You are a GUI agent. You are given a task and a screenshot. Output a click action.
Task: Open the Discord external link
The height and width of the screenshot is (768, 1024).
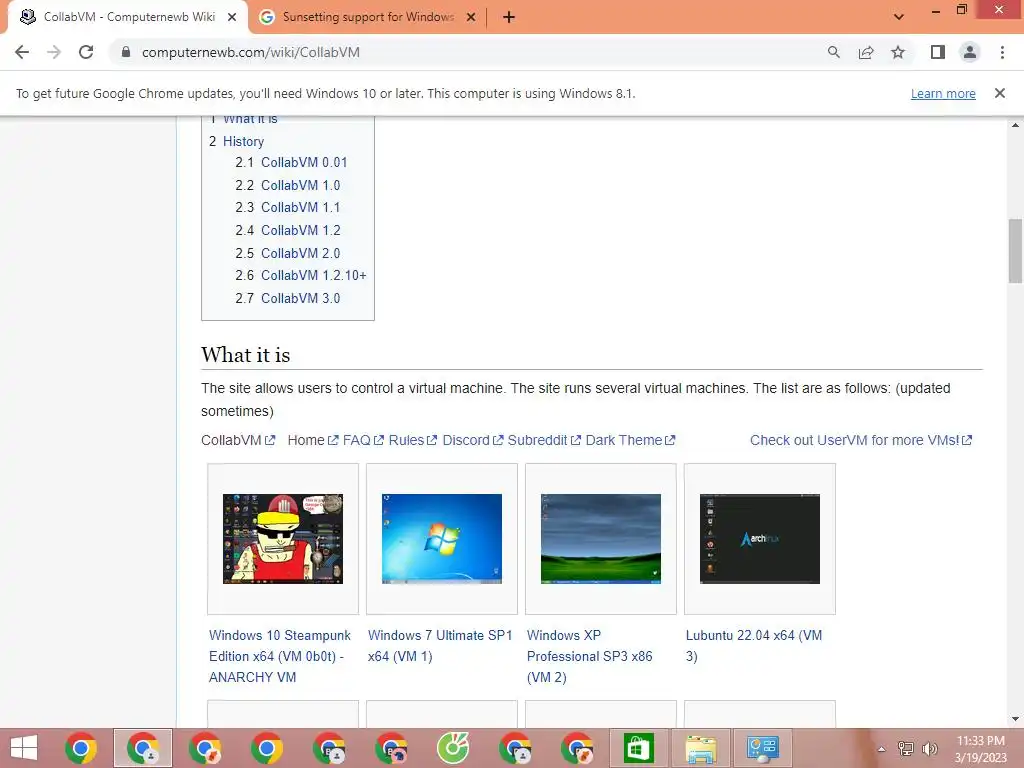(x=473, y=440)
